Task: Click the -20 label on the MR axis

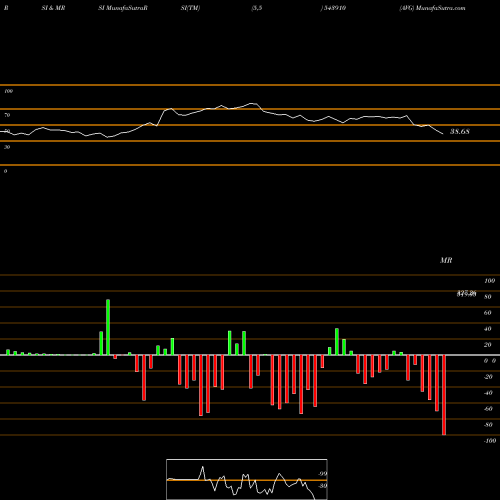Action: coord(488,377)
